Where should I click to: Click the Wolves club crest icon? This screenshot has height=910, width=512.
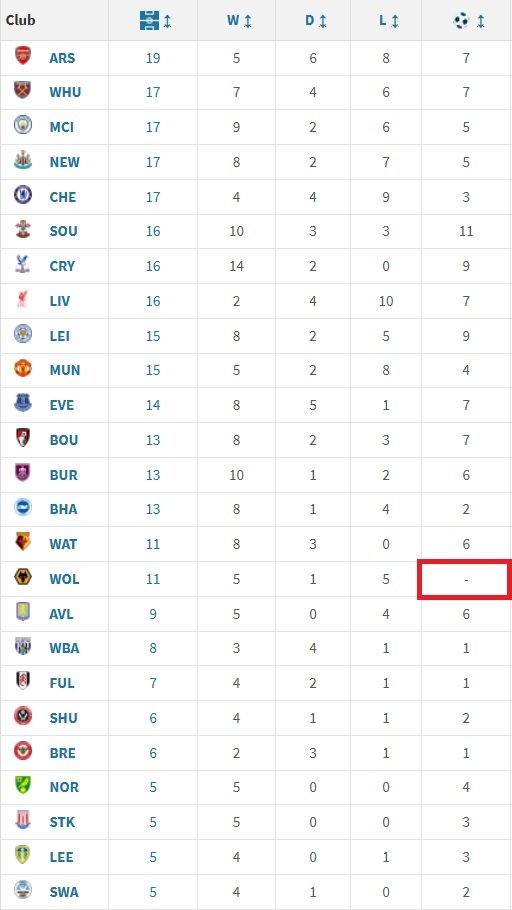click(23, 577)
